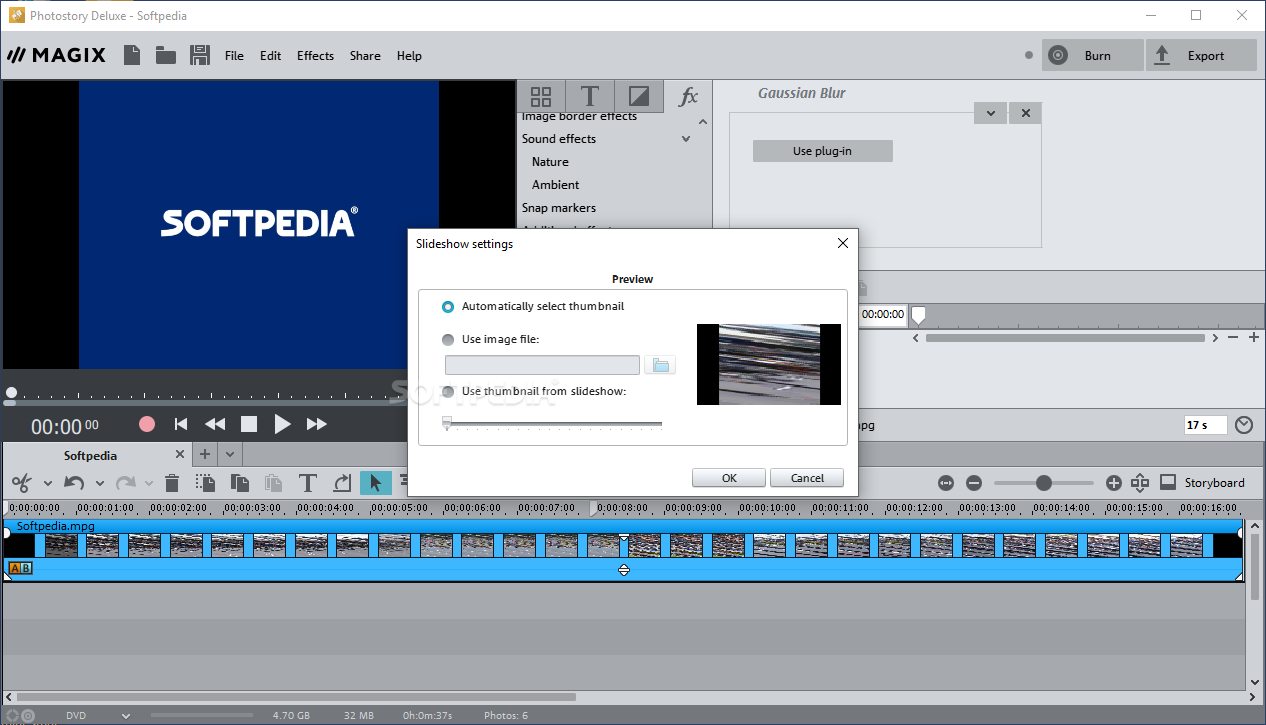Open the media import grid tab

click(541, 96)
